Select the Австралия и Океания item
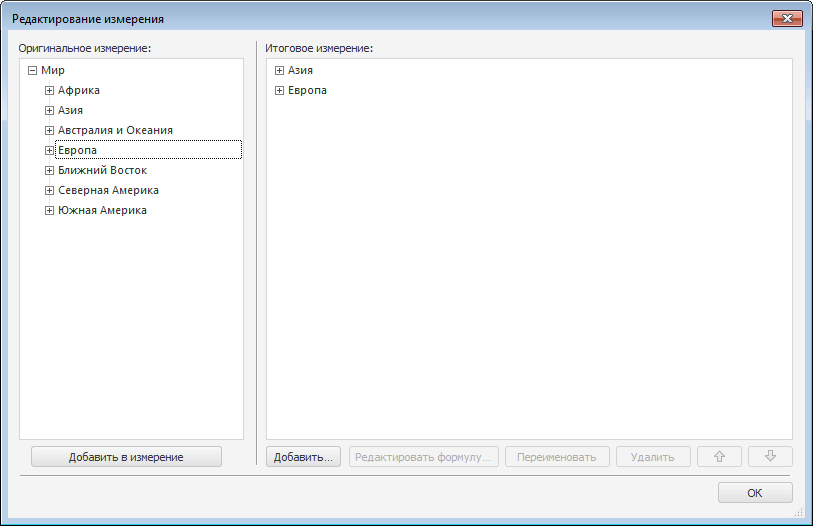Image resolution: width=813 pixels, height=526 pixels. [115, 130]
